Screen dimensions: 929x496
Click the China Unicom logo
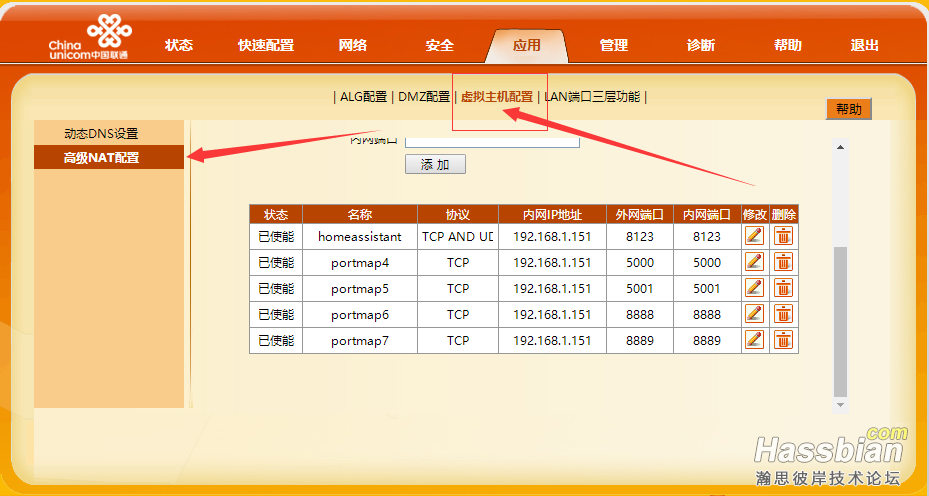(90, 38)
